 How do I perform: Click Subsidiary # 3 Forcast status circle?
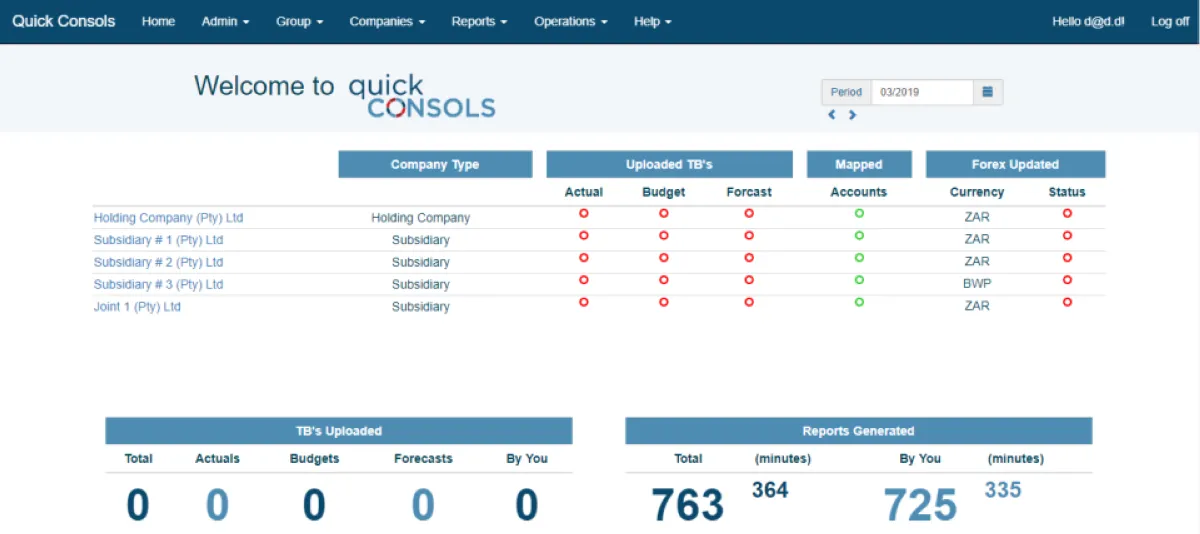click(749, 280)
